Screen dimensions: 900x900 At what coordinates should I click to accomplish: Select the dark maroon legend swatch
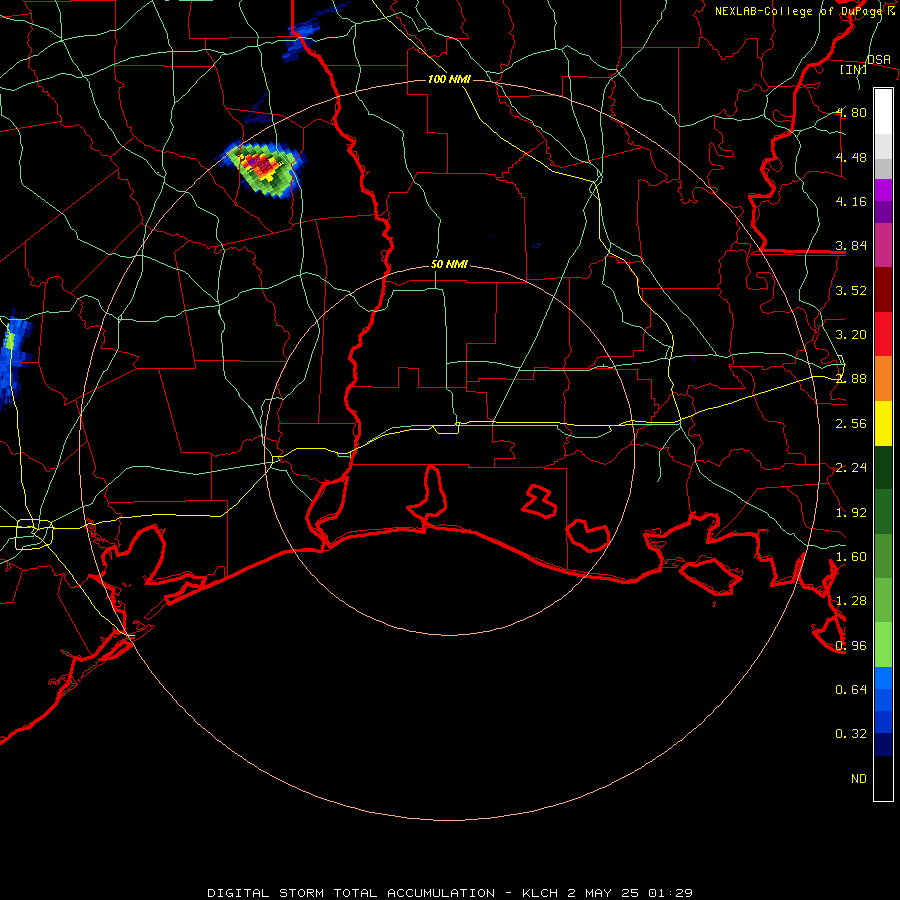tap(883, 290)
